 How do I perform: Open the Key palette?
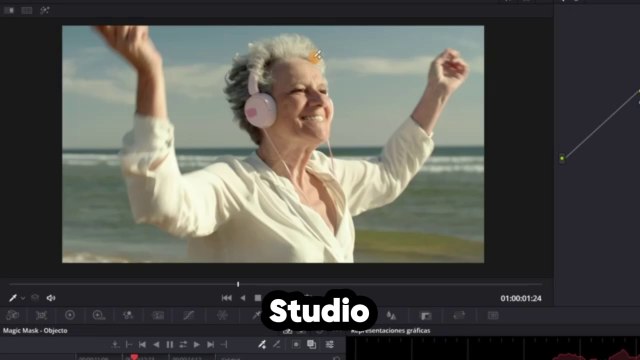point(426,316)
